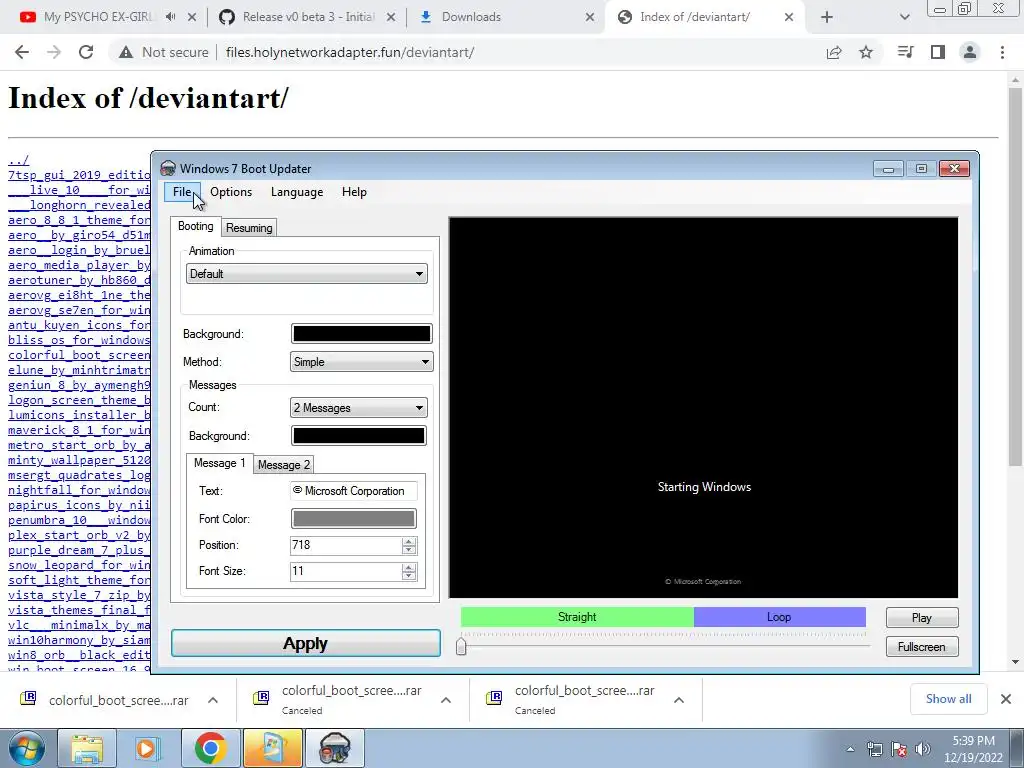Open the parent directory ../ link
This screenshot has width=1024, height=768.
coord(18,160)
